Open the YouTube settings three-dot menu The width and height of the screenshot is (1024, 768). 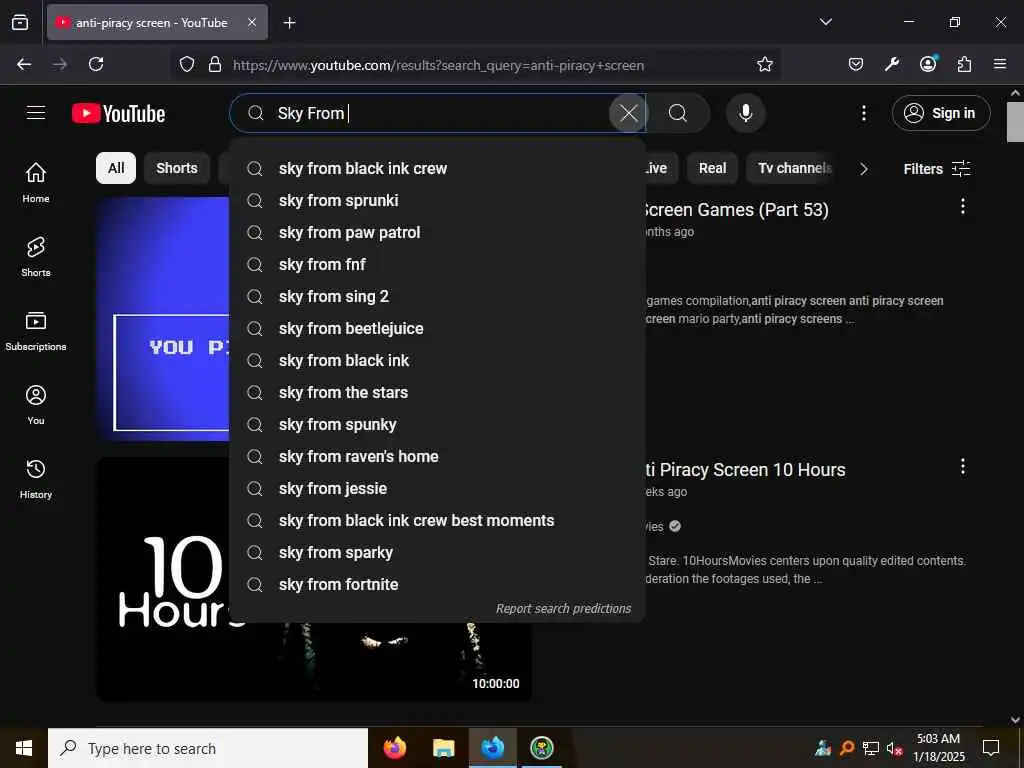coord(863,113)
